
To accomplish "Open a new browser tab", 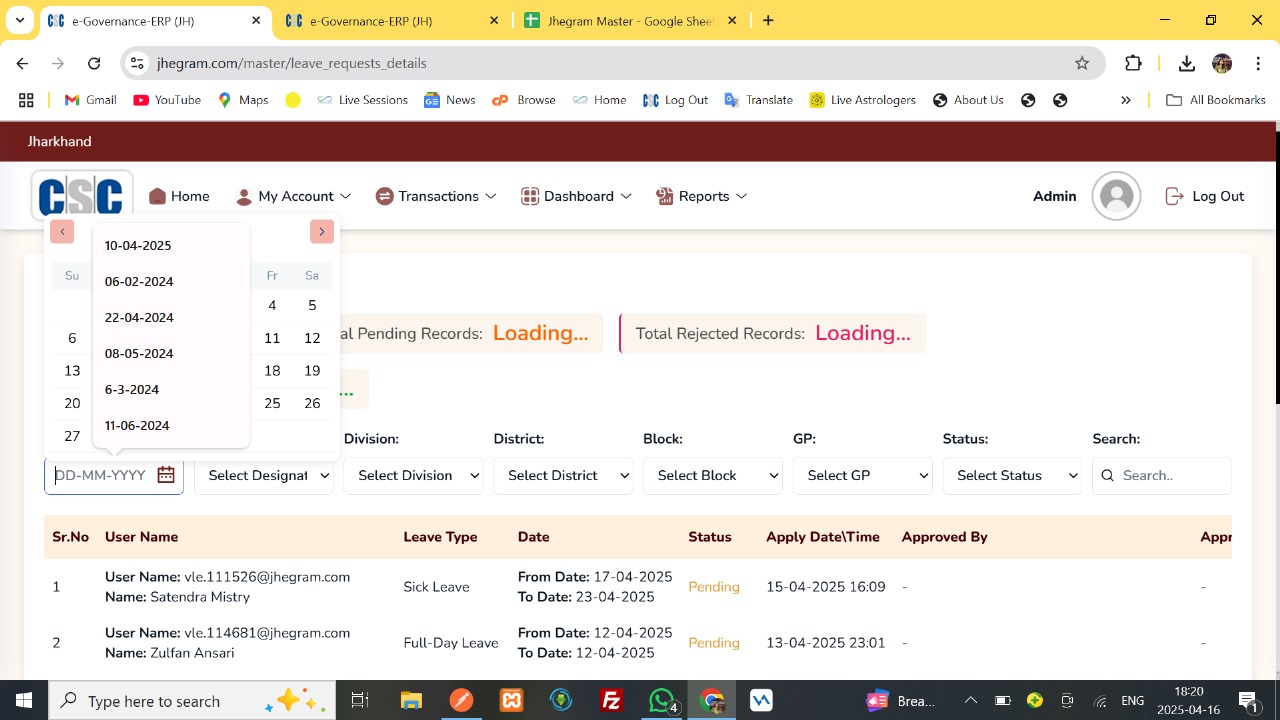I will [768, 20].
